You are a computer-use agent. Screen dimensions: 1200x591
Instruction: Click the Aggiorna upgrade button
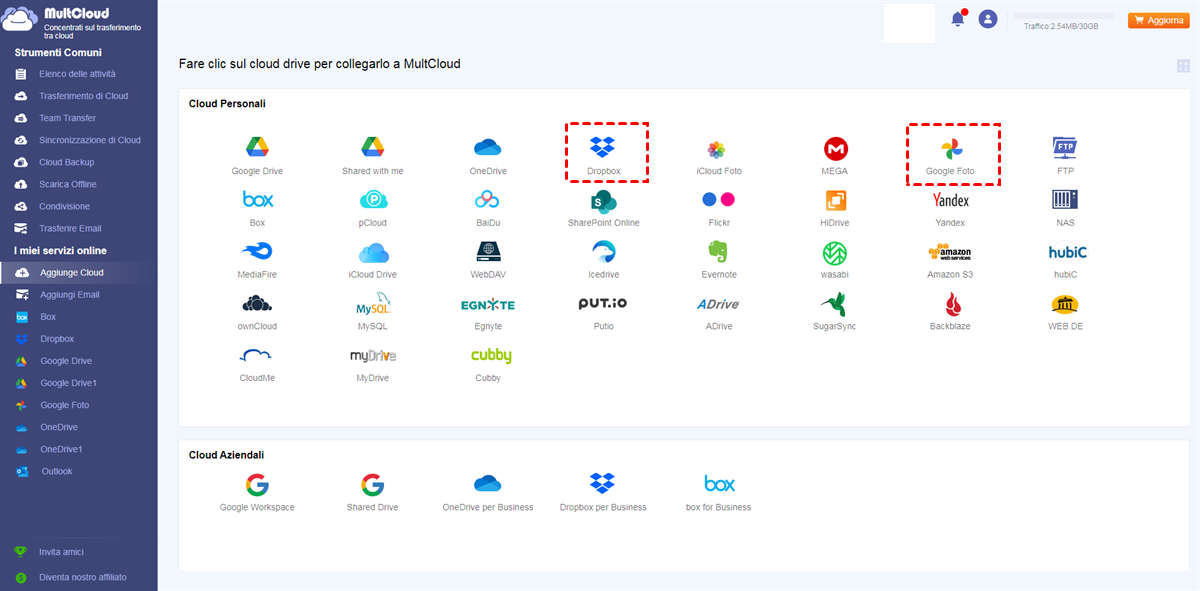point(1158,20)
